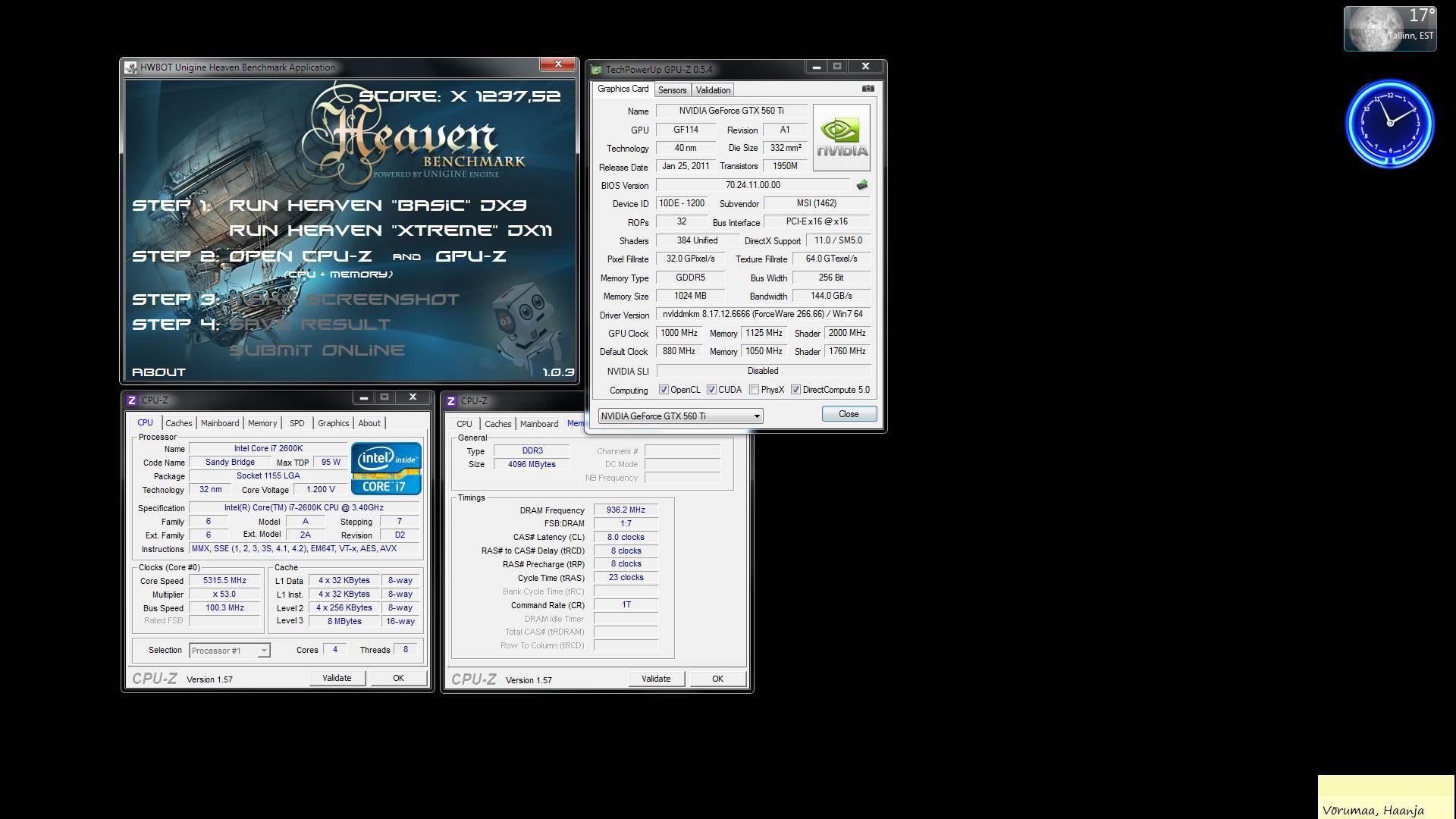Image resolution: width=1456 pixels, height=819 pixels.
Task: Click the Specification field i7-2600K CPU
Action: click(x=304, y=508)
